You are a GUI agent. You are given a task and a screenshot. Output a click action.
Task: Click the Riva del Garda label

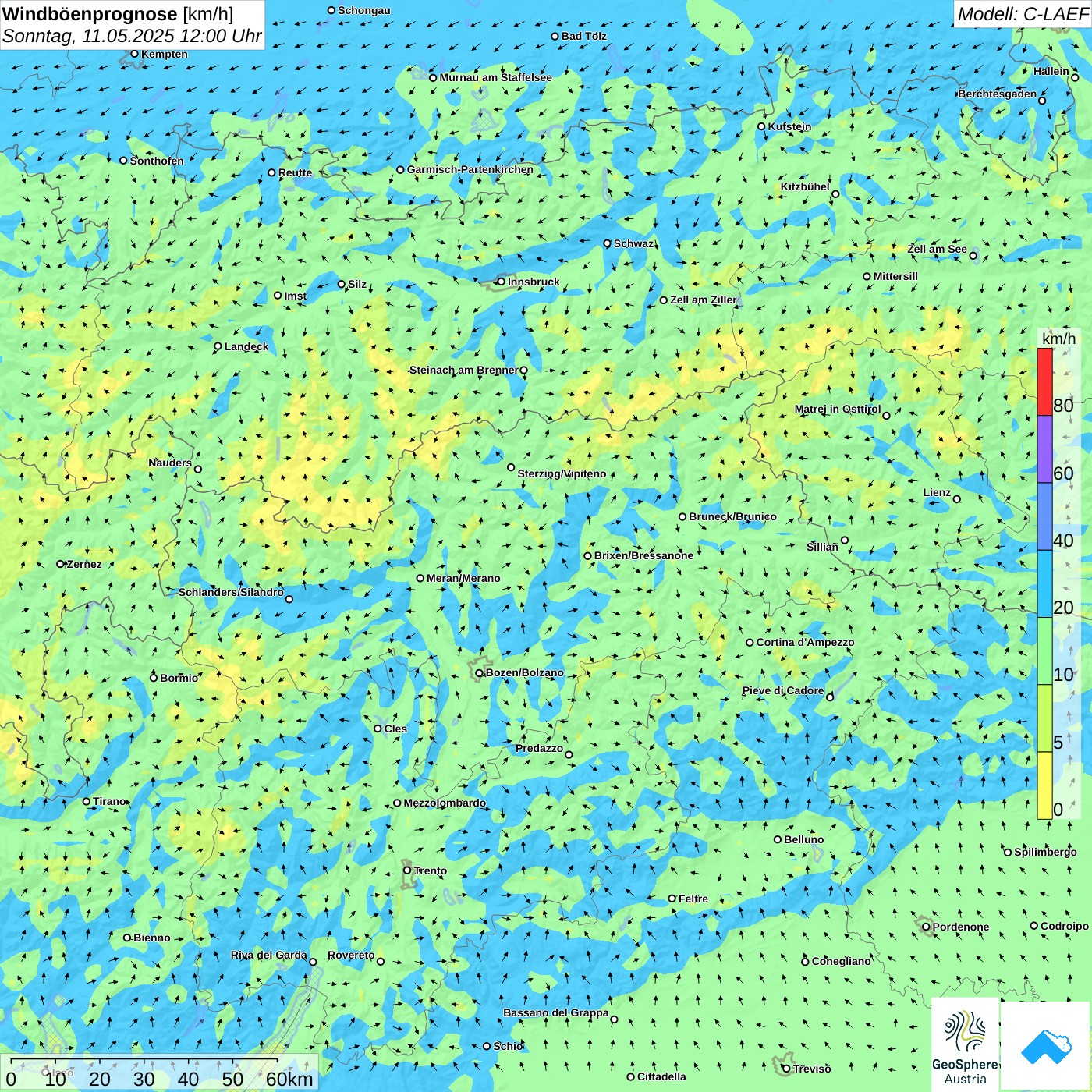tap(268, 955)
